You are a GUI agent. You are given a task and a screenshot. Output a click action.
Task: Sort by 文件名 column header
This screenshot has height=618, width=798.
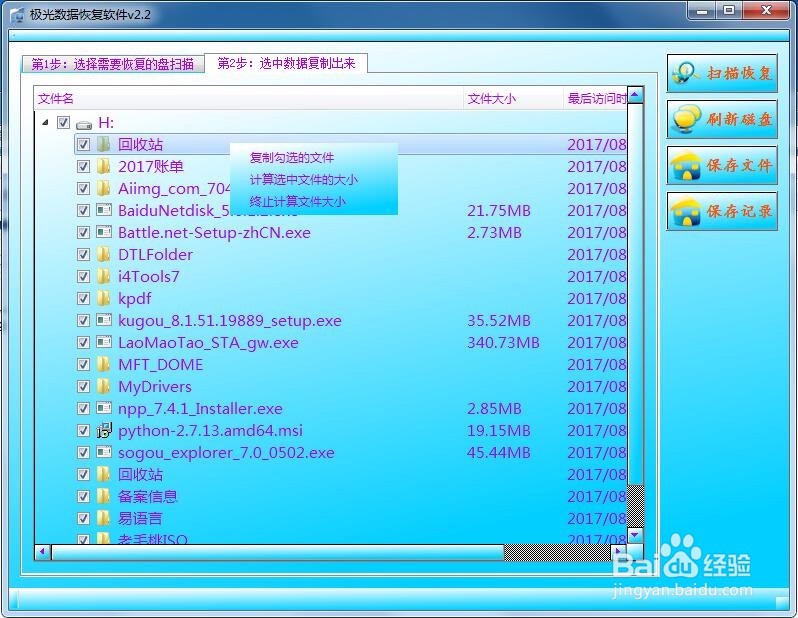pyautogui.click(x=249, y=99)
